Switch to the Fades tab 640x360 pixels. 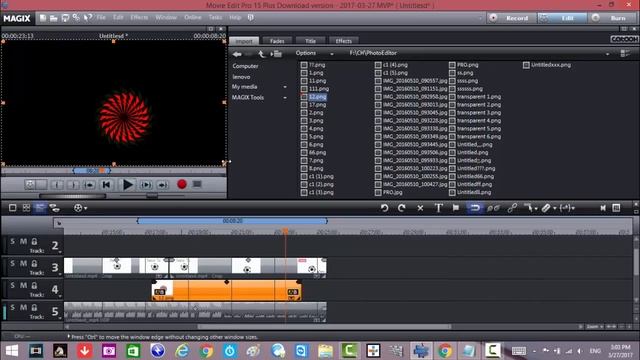(277, 41)
